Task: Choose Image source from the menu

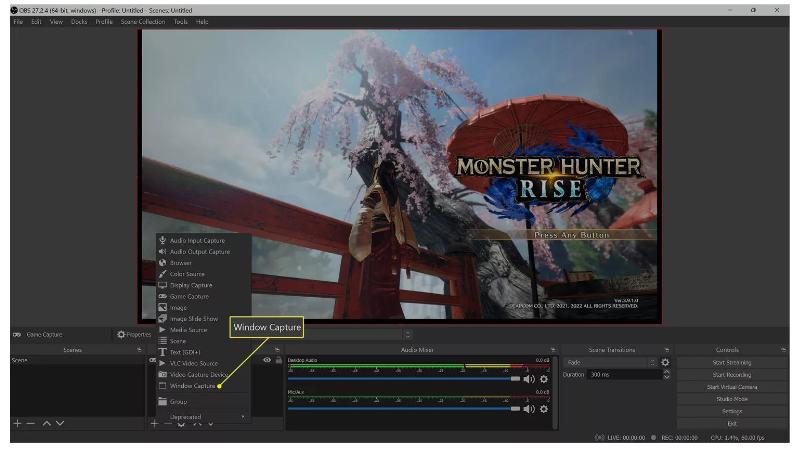Action: click(203, 308)
